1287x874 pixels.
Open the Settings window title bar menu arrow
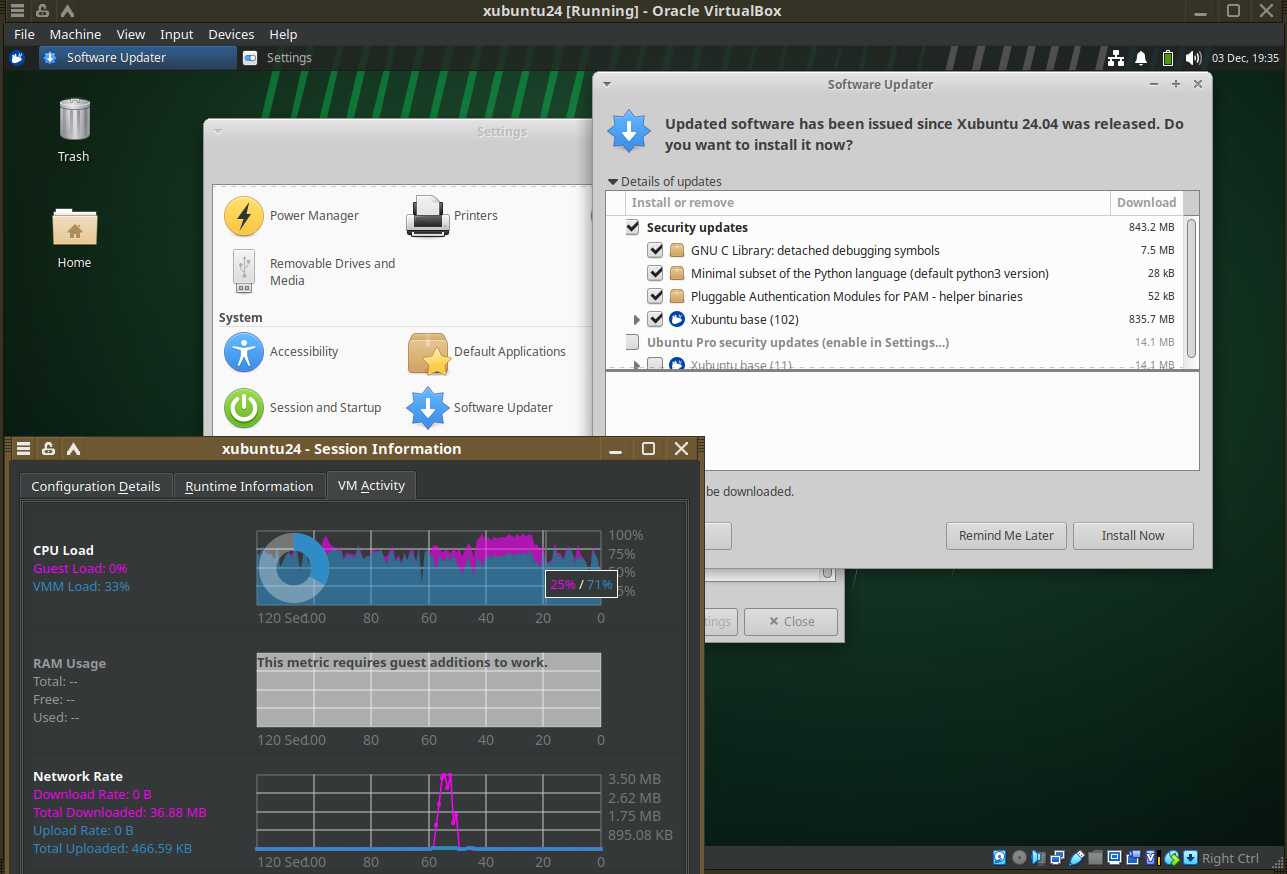click(x=218, y=131)
